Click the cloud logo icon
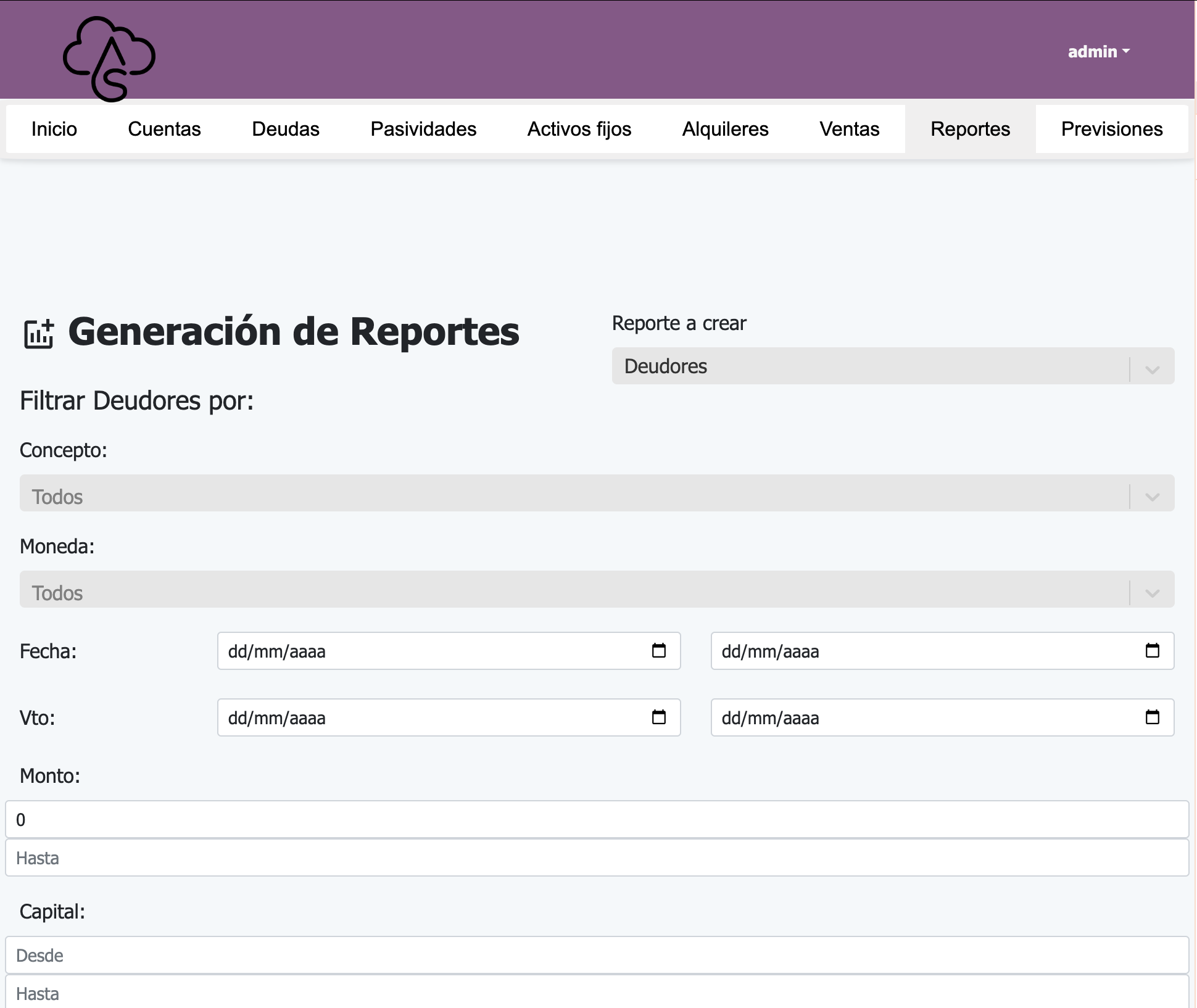 click(109, 59)
